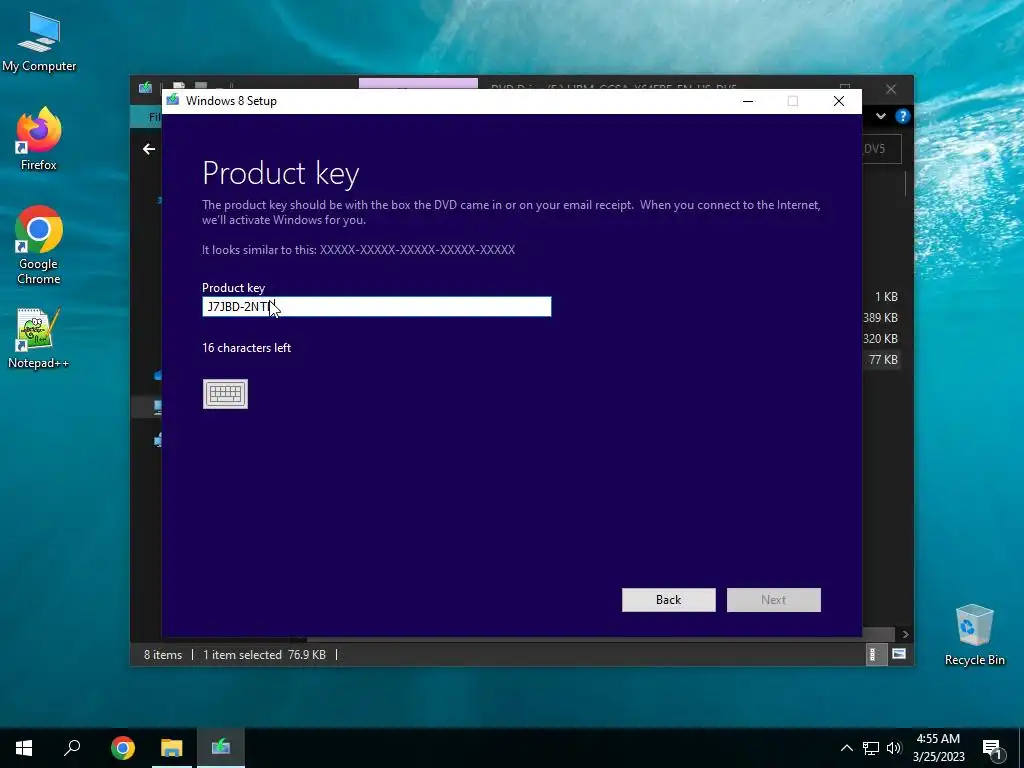Screen dimensions: 1024x768
Task: Select the 389 KB file row in Explorer
Action: [881, 317]
